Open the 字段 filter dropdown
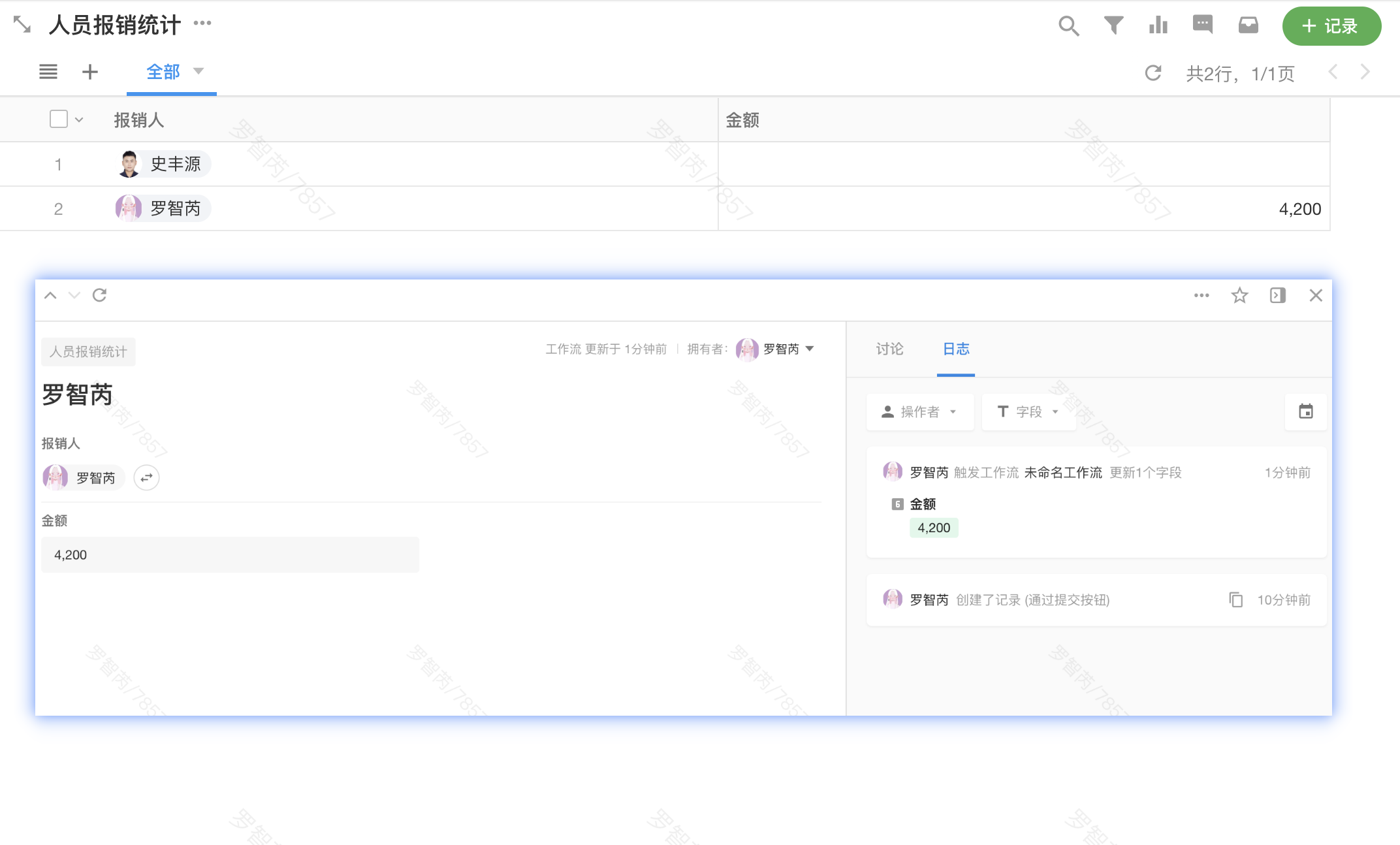 1028,412
